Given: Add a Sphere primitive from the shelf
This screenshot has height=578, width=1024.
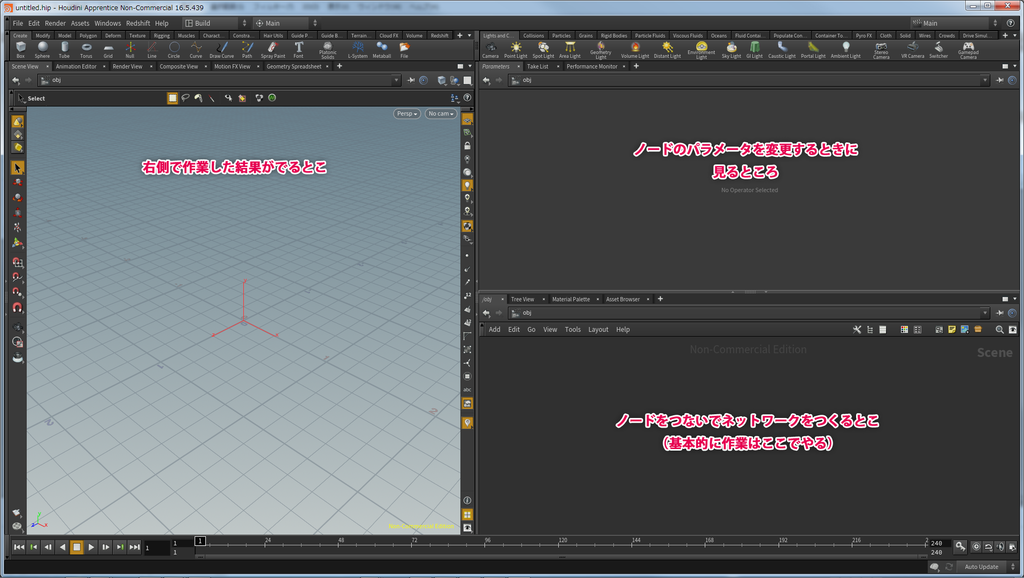Looking at the screenshot, I should click(42, 50).
